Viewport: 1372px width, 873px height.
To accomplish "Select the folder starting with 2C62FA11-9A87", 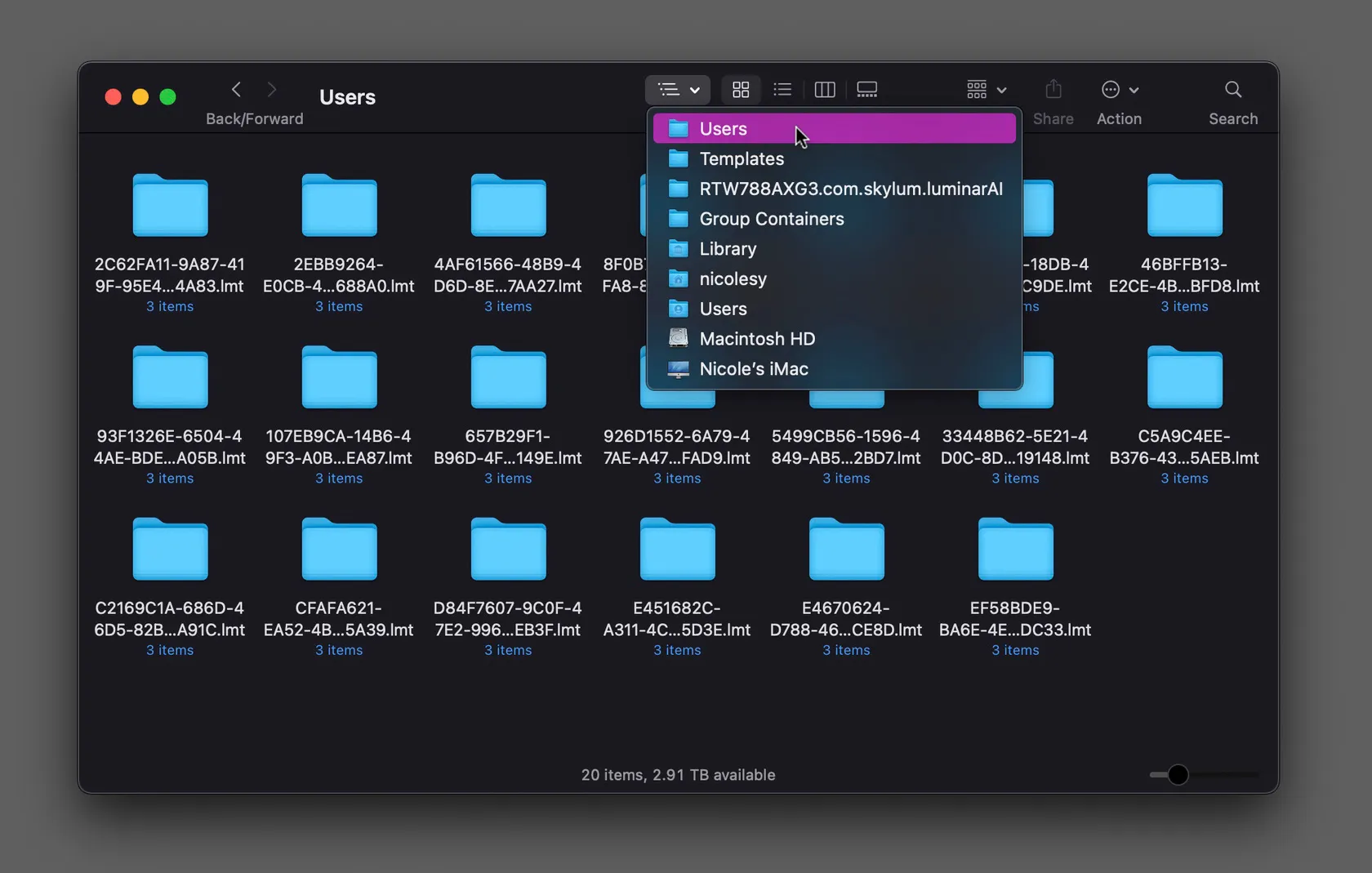I will coord(170,207).
